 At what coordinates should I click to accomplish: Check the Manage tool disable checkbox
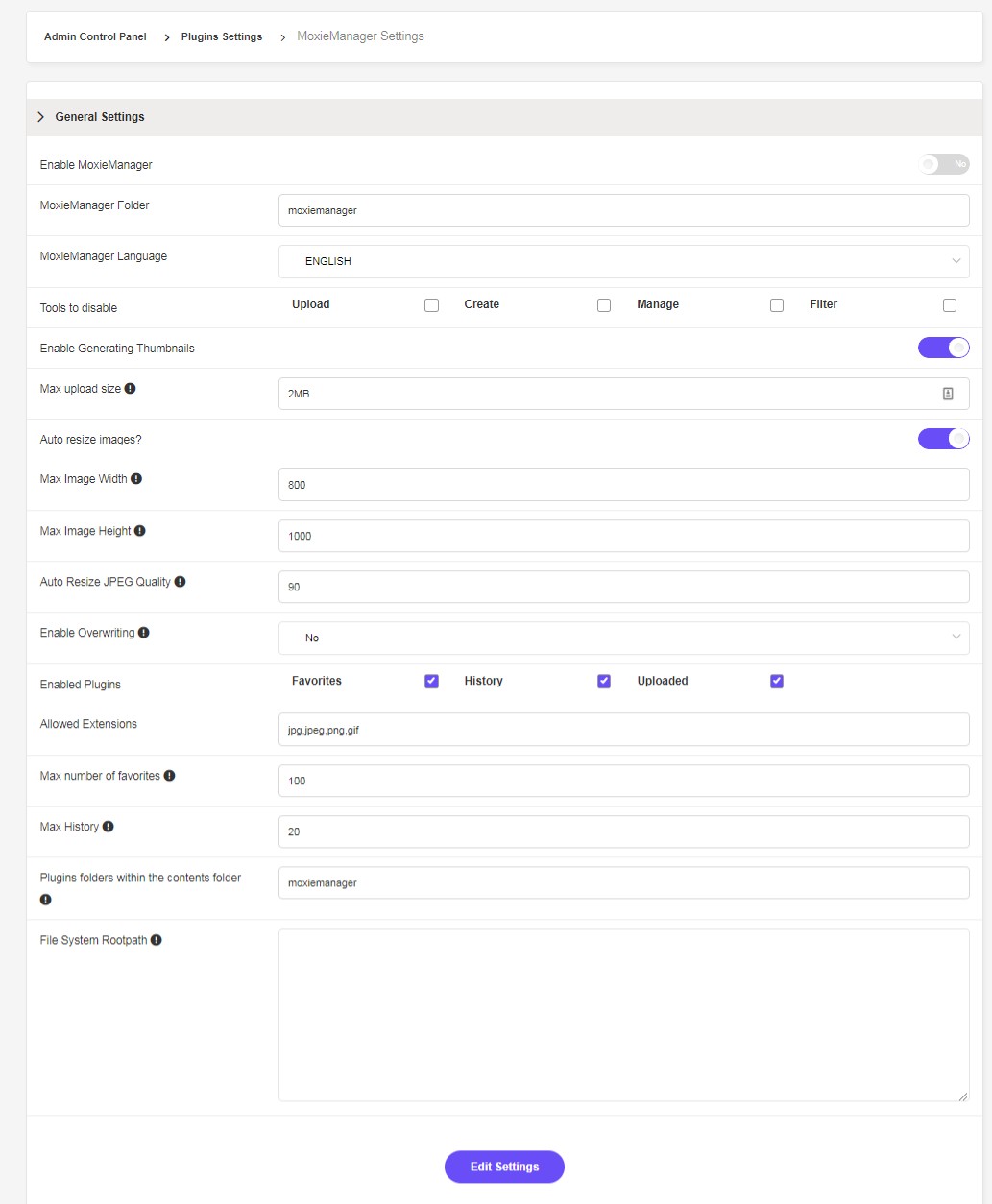[777, 305]
